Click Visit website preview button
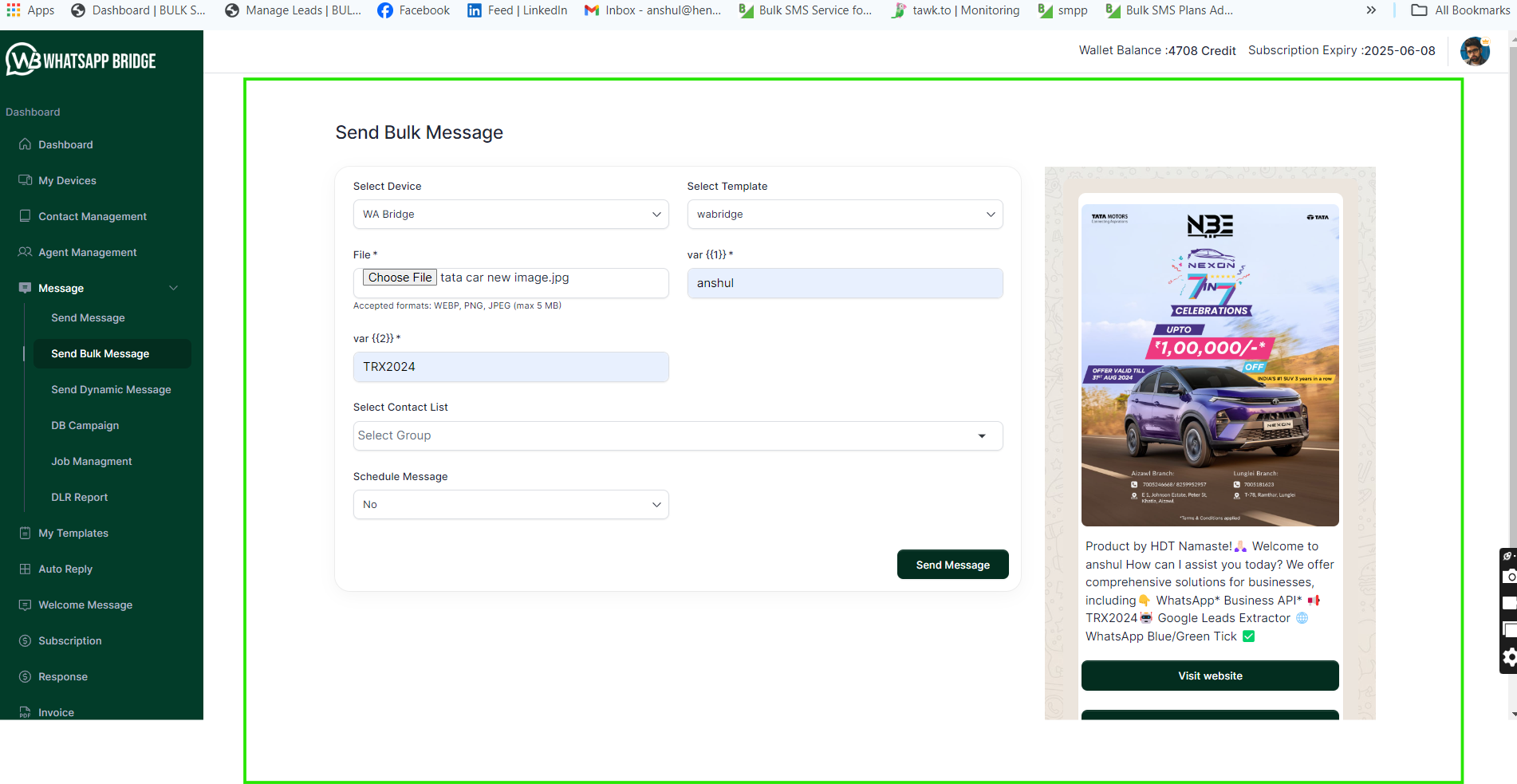Viewport: 1517px width, 784px height. click(1210, 676)
